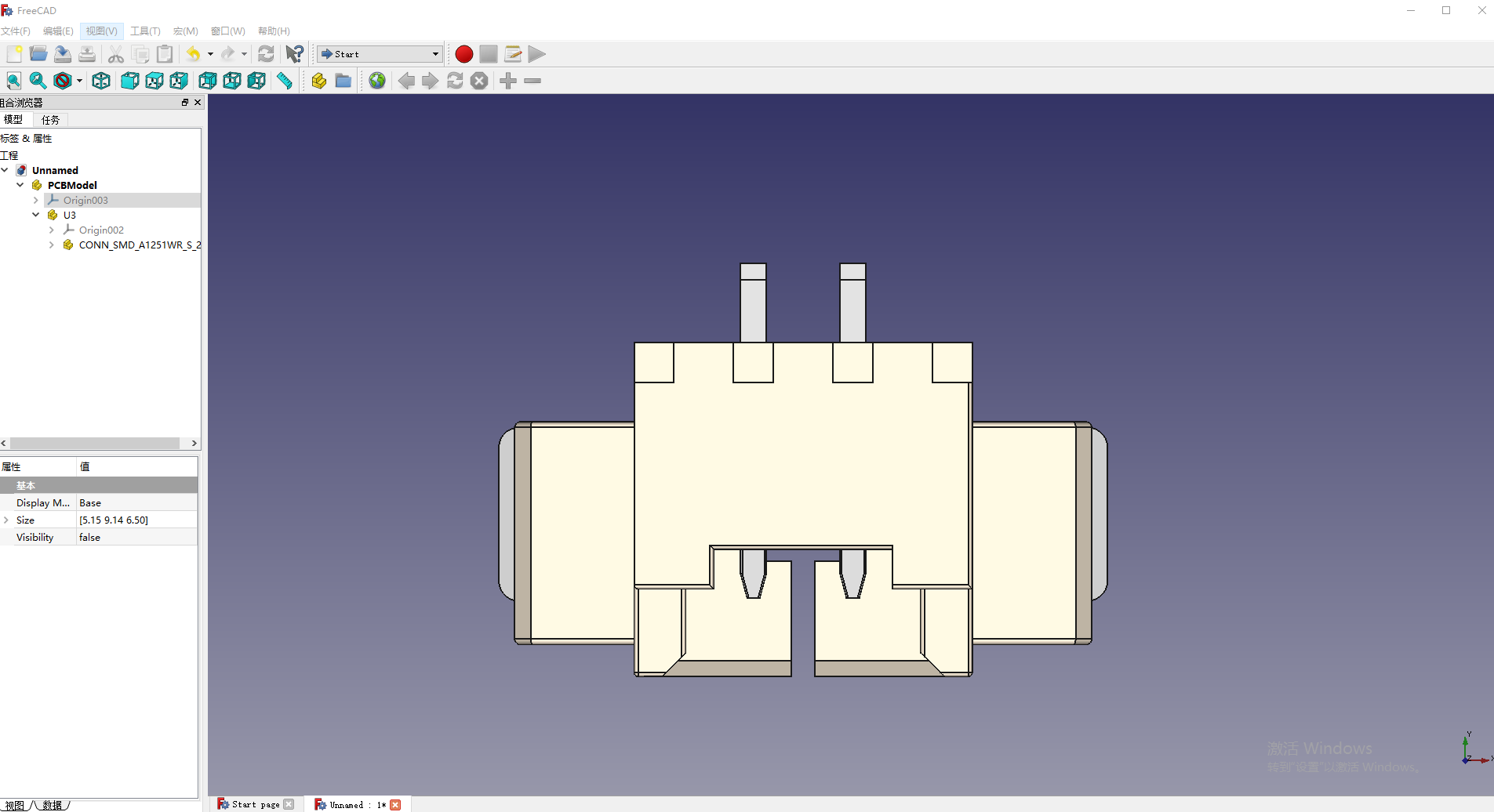Switch to the 任务 tab
Screen dimensions: 1494x812
pyautogui.click(x=51, y=120)
